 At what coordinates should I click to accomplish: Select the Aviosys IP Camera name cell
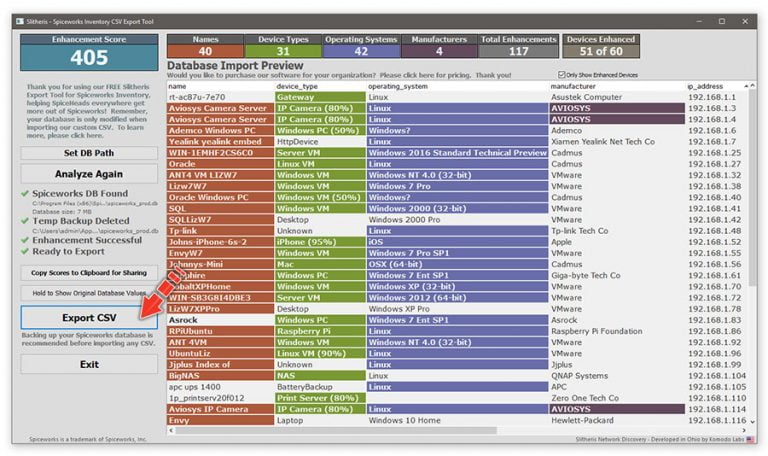tap(220, 409)
